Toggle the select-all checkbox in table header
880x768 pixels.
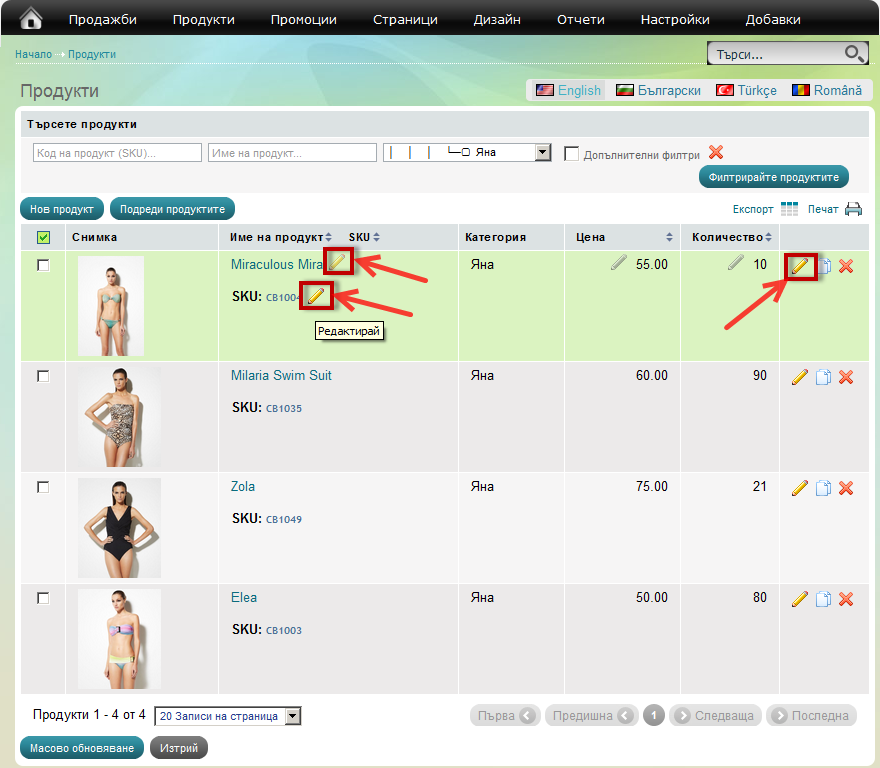43,237
